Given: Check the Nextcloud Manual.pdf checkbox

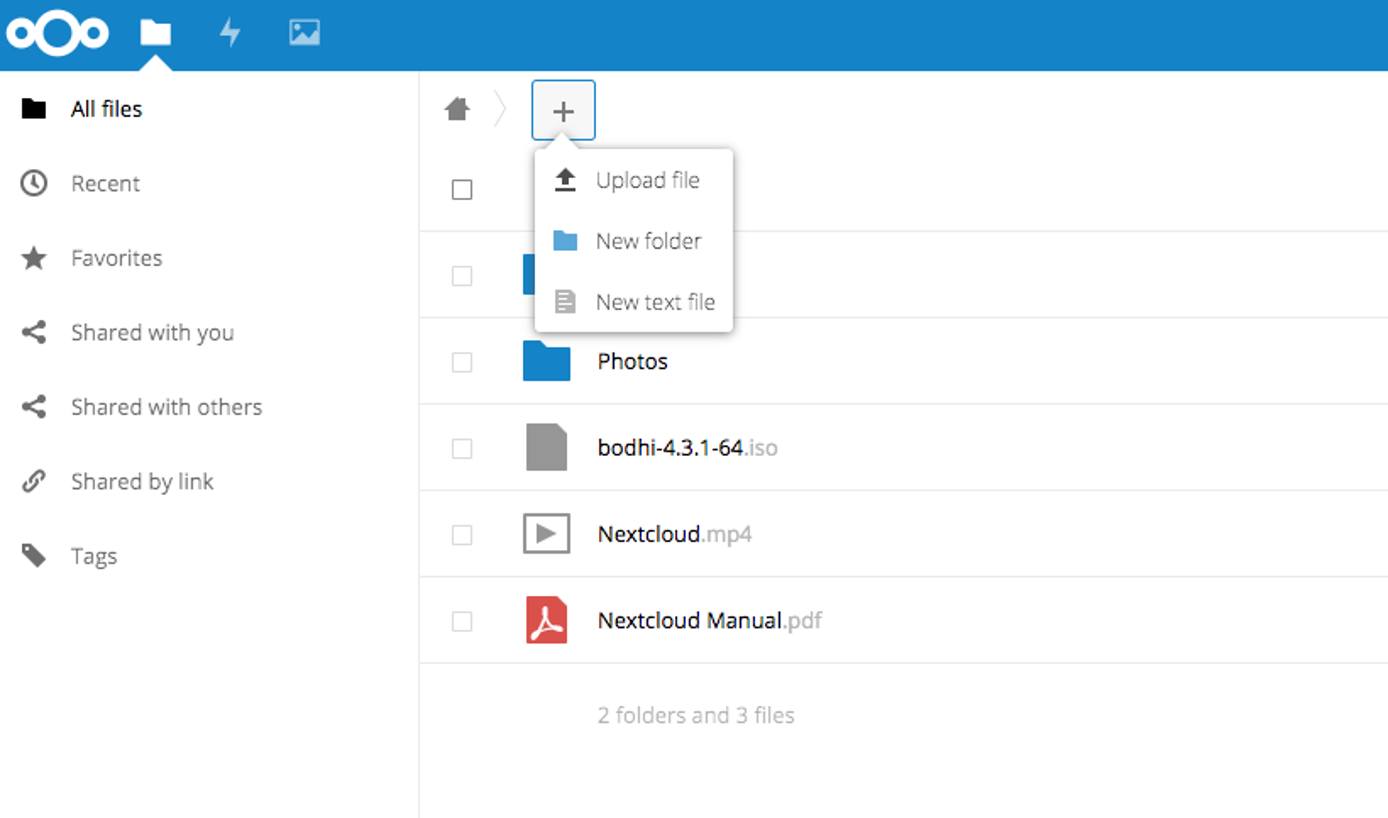Looking at the screenshot, I should coord(462,621).
